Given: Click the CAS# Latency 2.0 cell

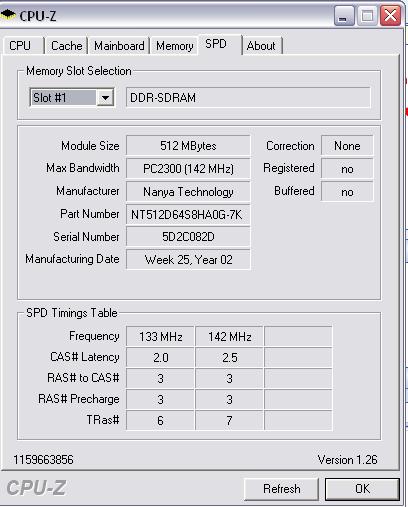Looking at the screenshot, I should (160, 358).
